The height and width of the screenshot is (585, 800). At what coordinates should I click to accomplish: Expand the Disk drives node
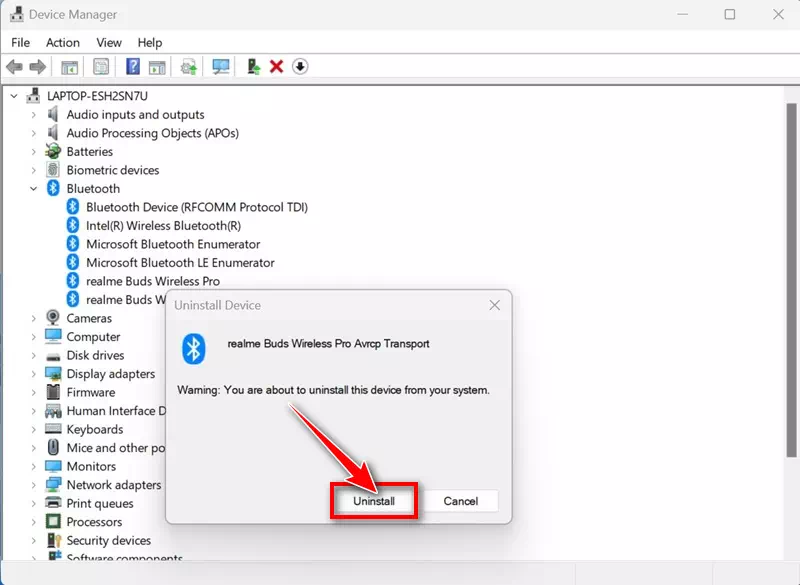[34, 355]
